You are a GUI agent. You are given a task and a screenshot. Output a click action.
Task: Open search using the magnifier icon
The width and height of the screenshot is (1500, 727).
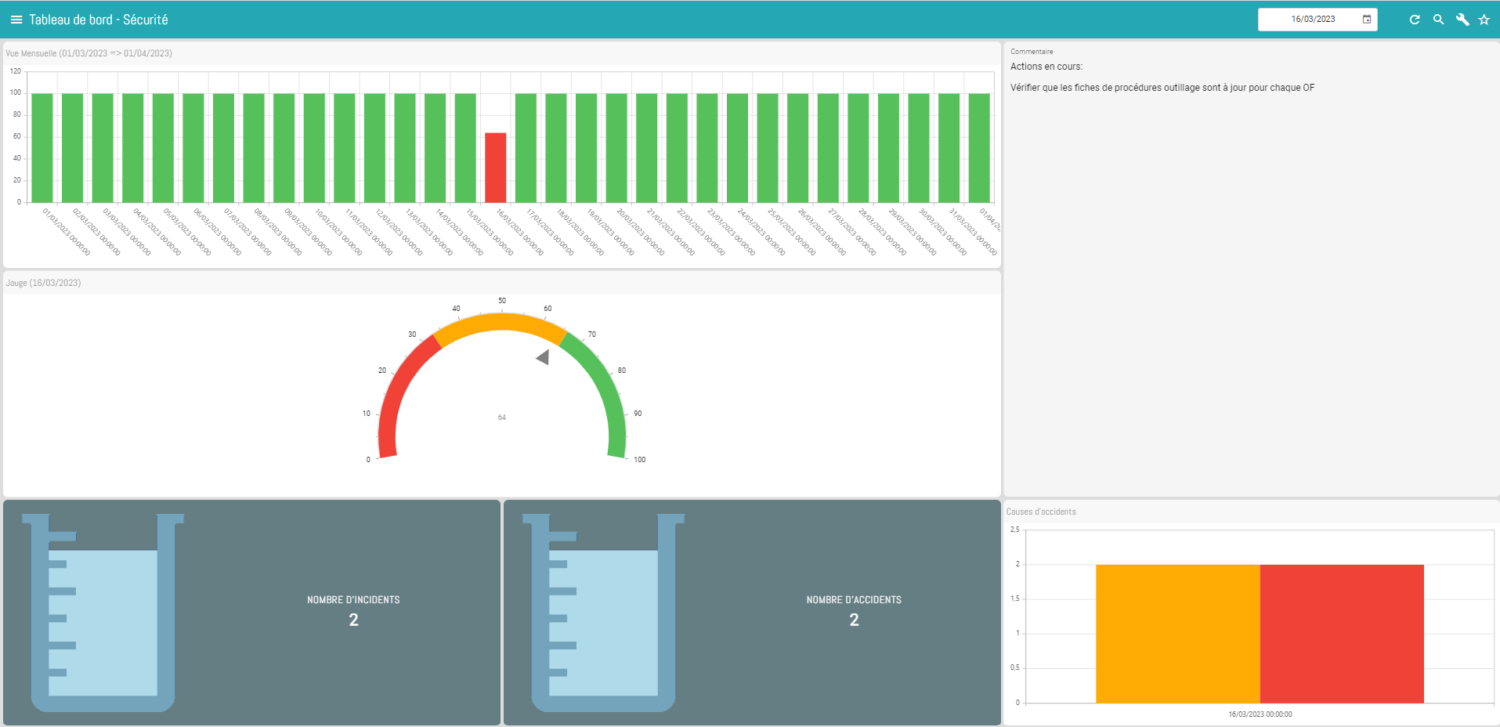click(1438, 18)
